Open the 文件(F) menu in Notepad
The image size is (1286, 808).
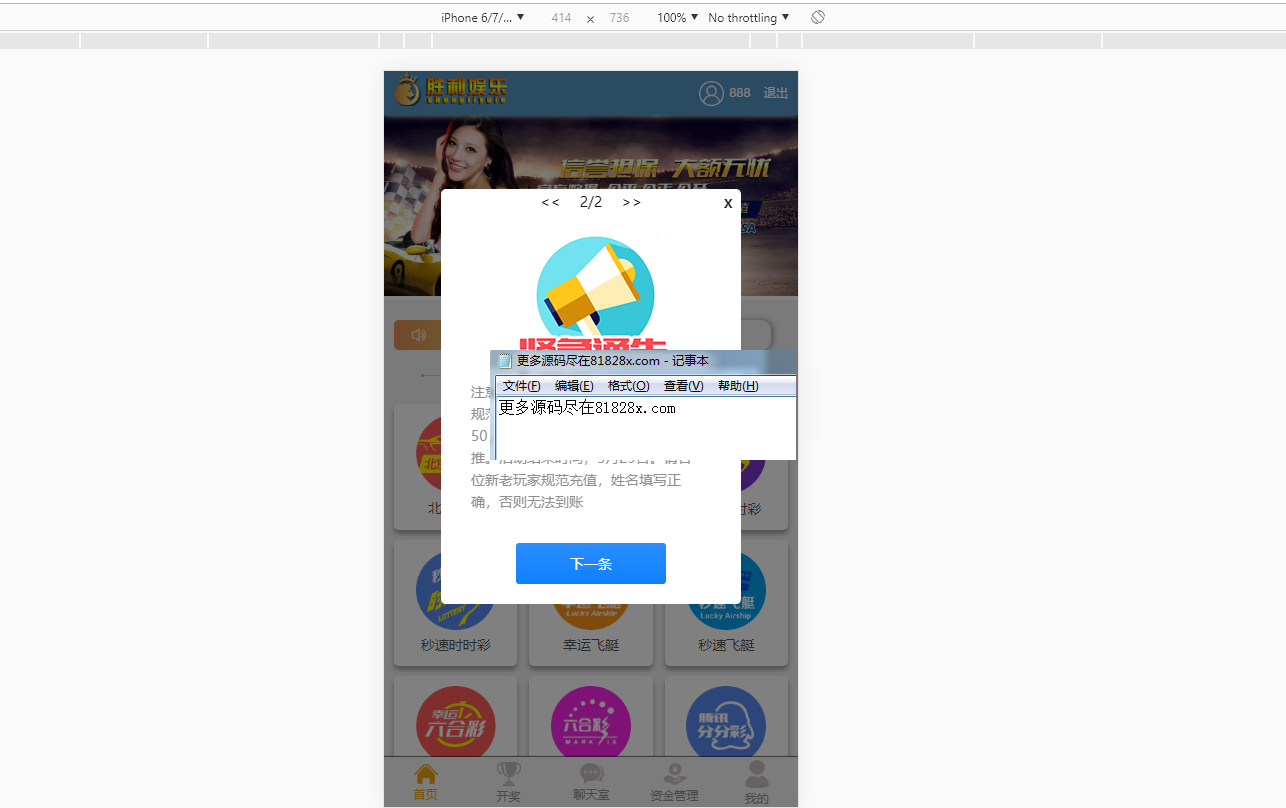pos(521,386)
